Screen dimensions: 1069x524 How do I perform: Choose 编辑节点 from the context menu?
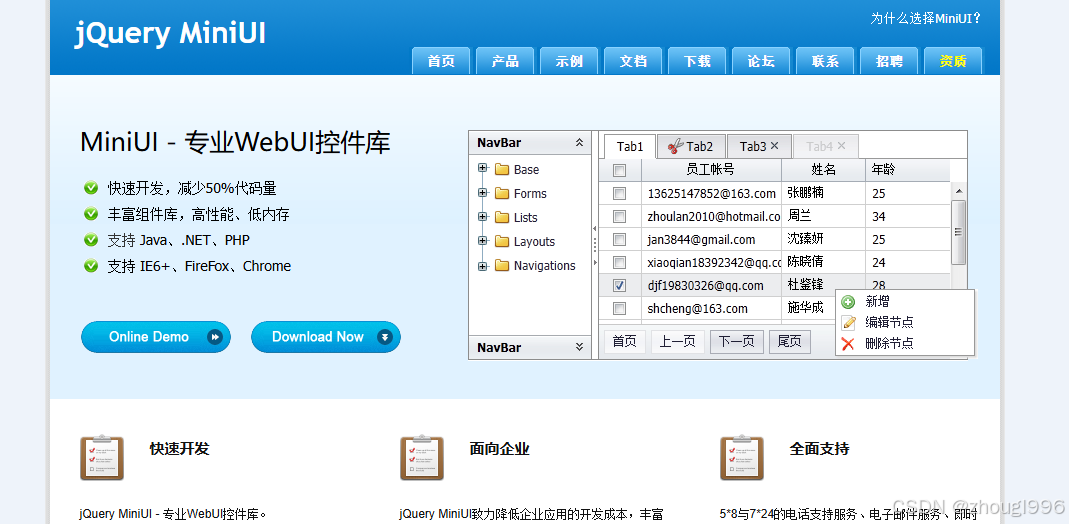905,322
